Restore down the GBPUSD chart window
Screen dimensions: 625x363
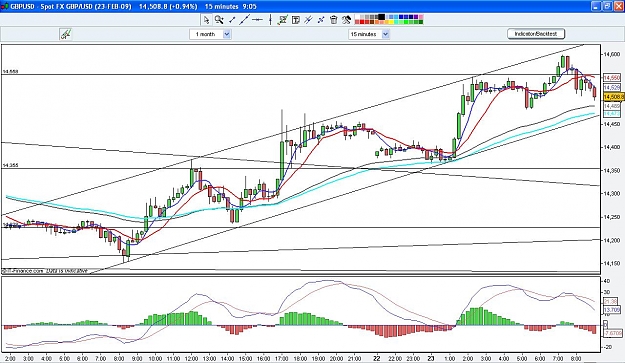click(x=607, y=6)
